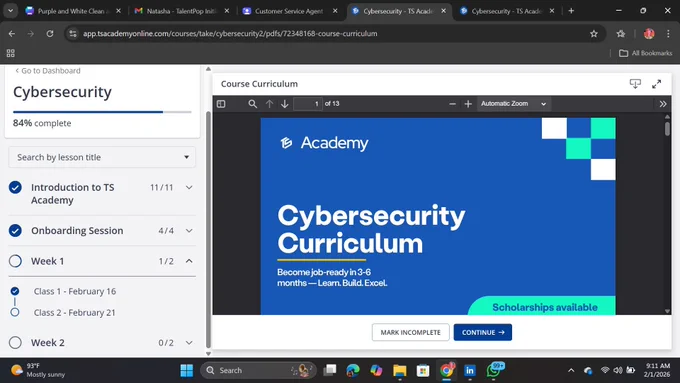680x383 pixels.
Task: Close the Purple and White Clean tab
Action: tap(118, 11)
